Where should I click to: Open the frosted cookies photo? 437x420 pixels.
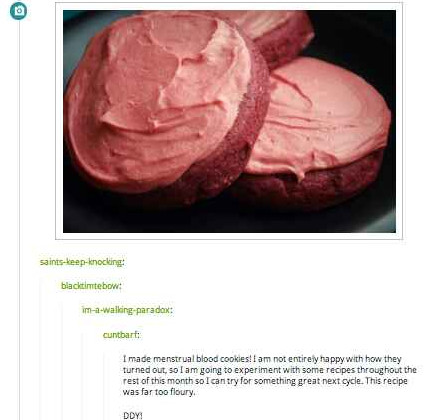[x=229, y=121]
